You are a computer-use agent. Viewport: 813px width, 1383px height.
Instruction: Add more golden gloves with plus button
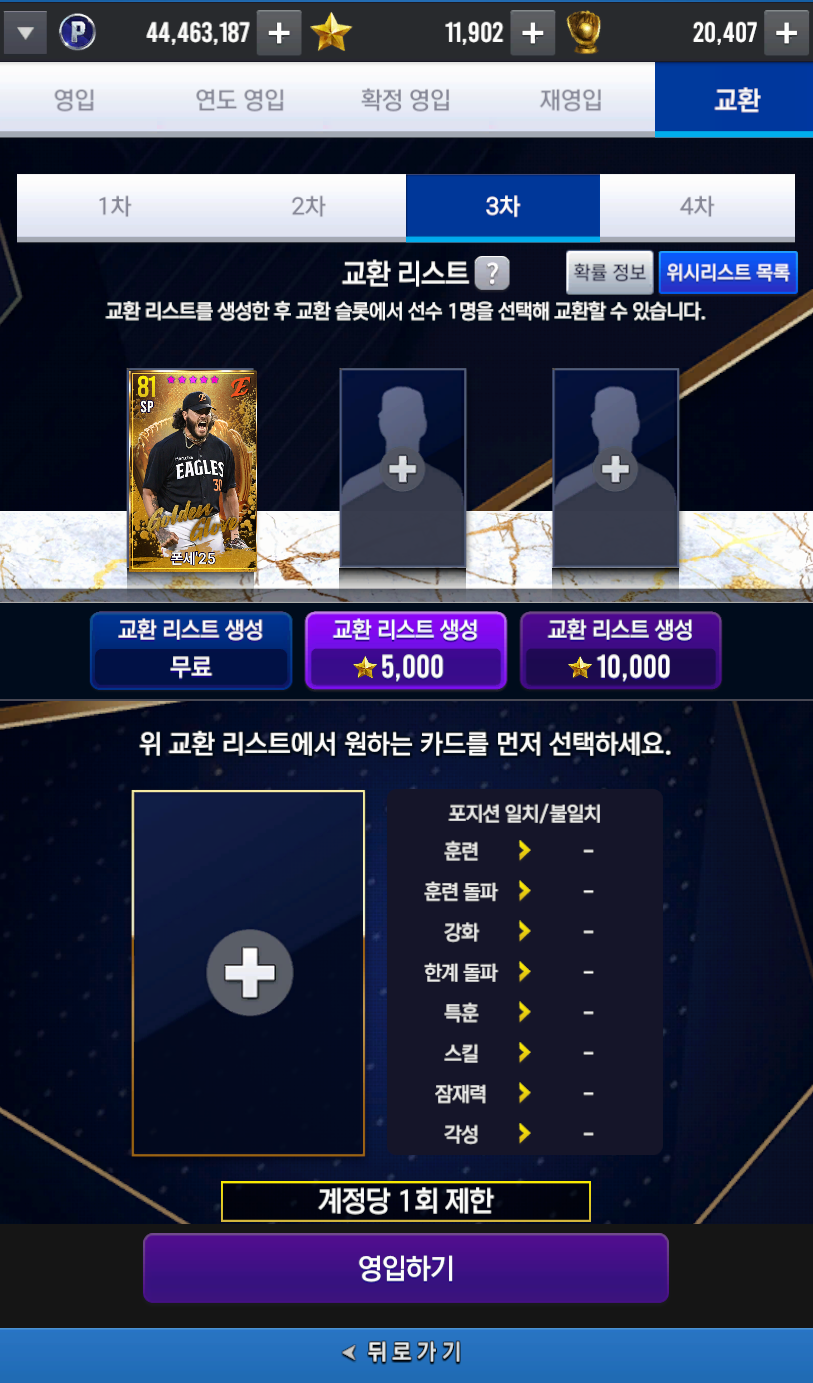click(x=787, y=33)
